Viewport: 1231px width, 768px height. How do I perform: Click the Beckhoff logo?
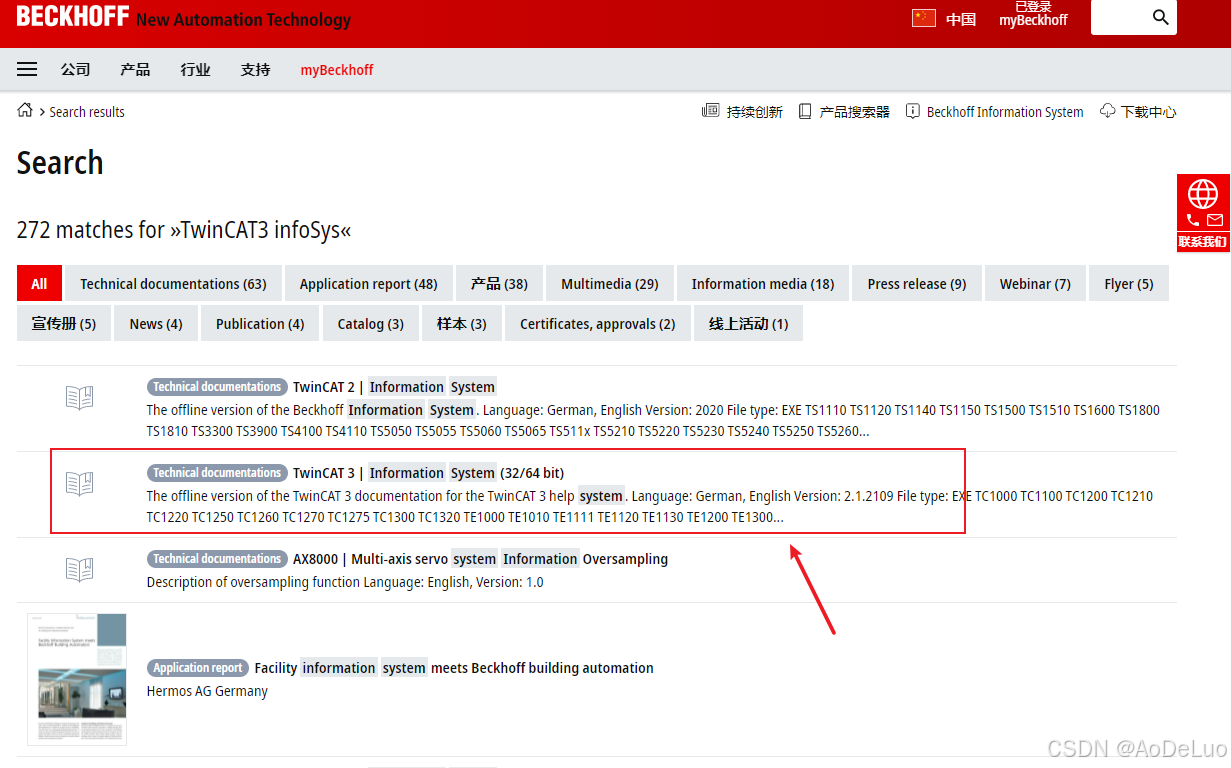point(73,16)
